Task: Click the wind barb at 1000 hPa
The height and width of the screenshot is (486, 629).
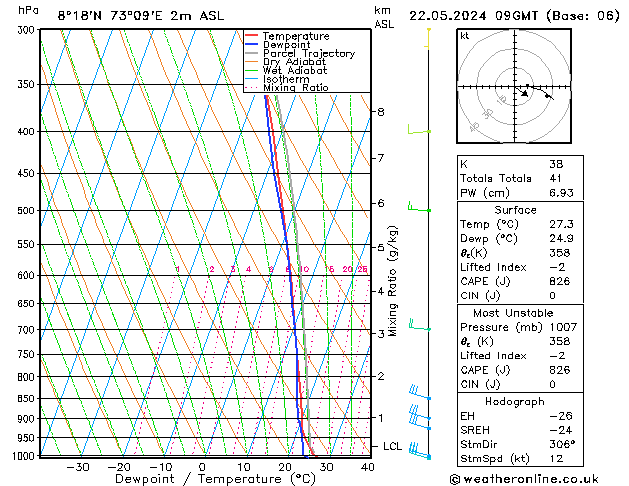Action: click(420, 451)
